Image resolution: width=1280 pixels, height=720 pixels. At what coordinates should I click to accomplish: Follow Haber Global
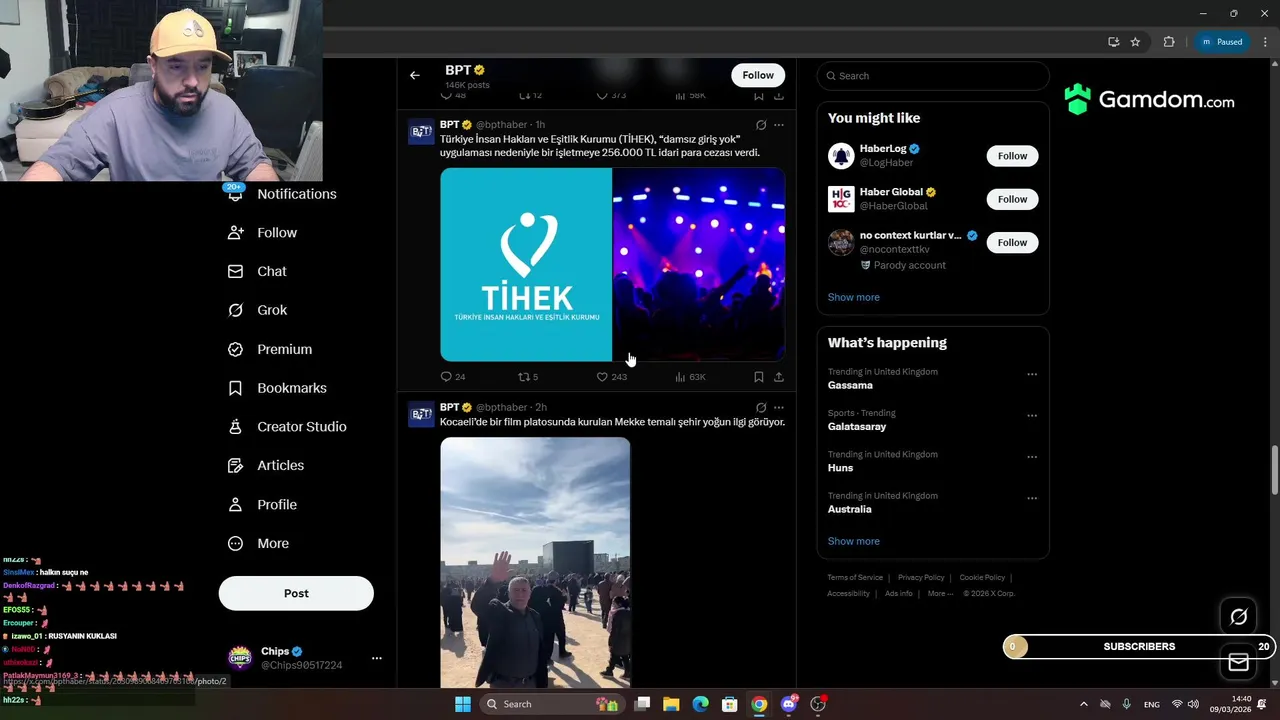click(x=1012, y=199)
